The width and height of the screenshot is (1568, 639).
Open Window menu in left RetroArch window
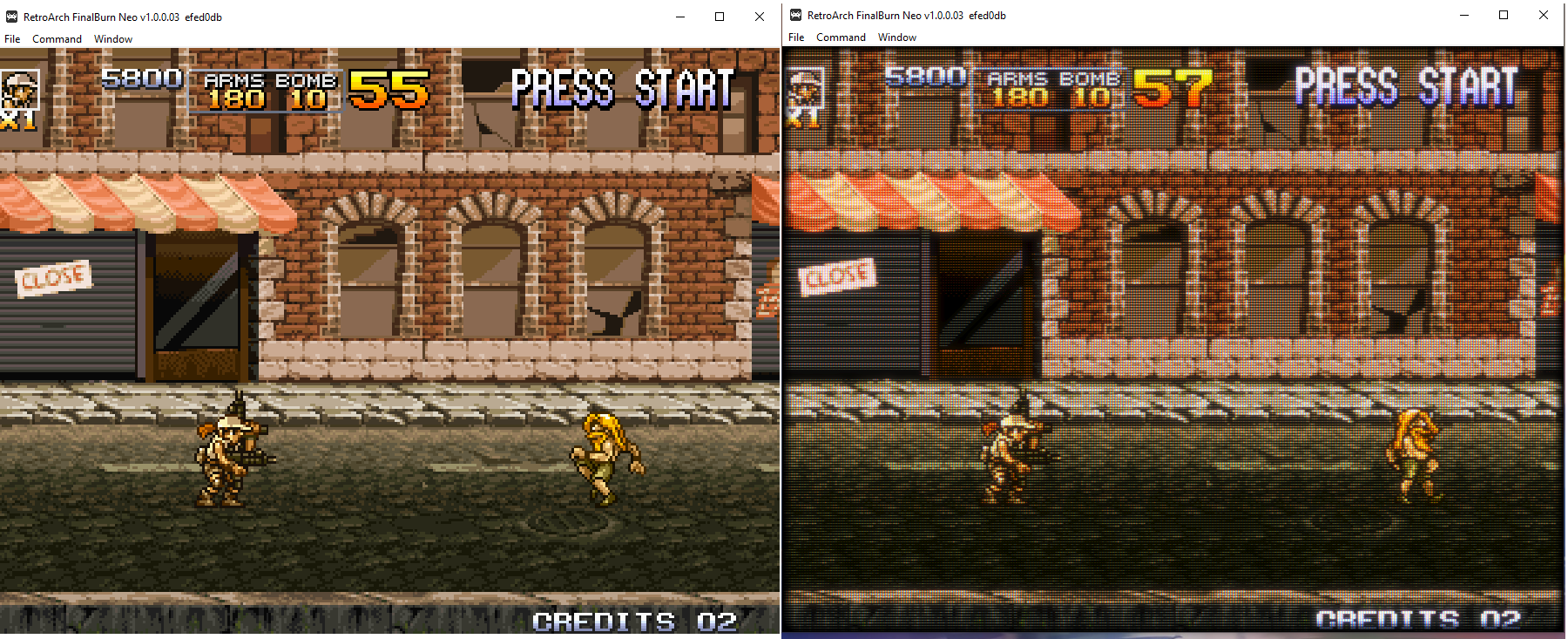[113, 39]
